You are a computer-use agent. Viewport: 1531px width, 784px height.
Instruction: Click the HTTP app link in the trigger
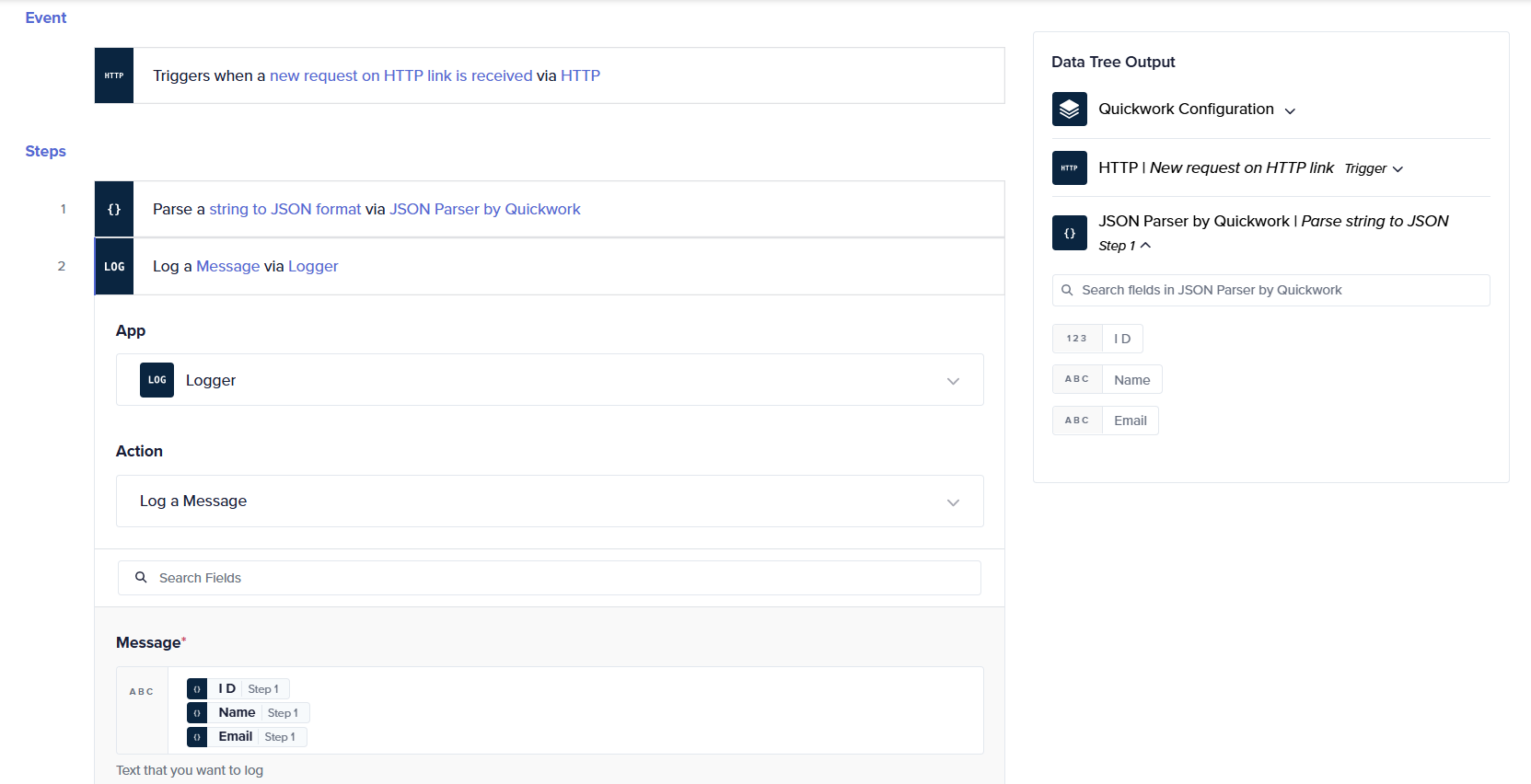580,75
